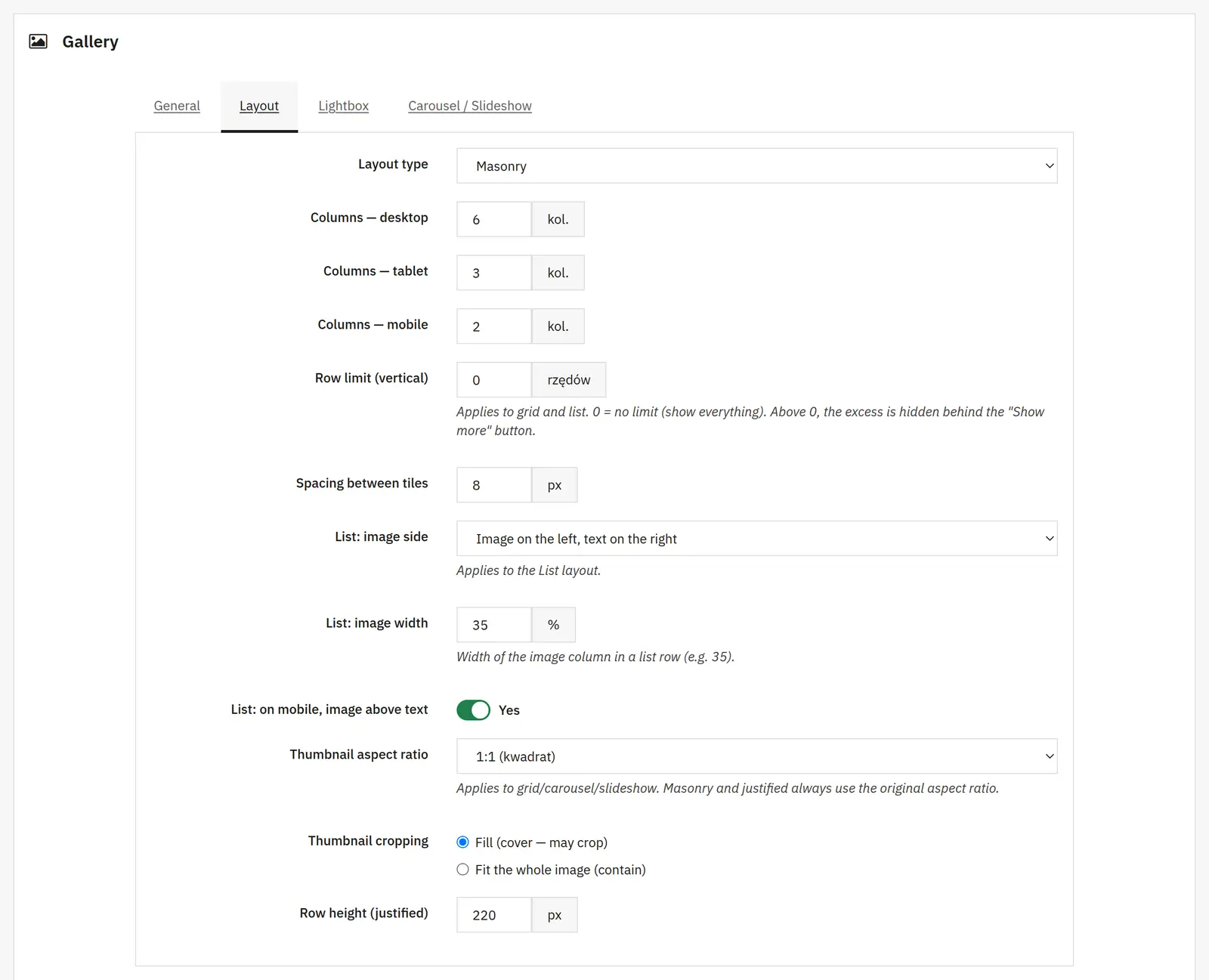Switch to the Lightbox tab

click(344, 106)
